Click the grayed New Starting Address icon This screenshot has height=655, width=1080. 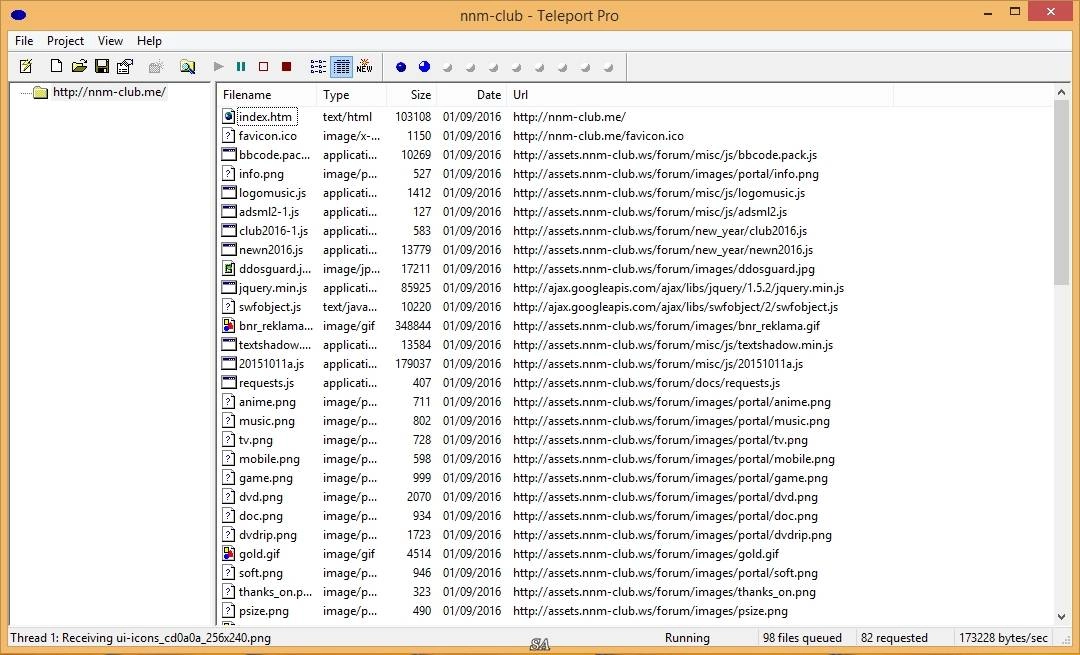click(156, 67)
